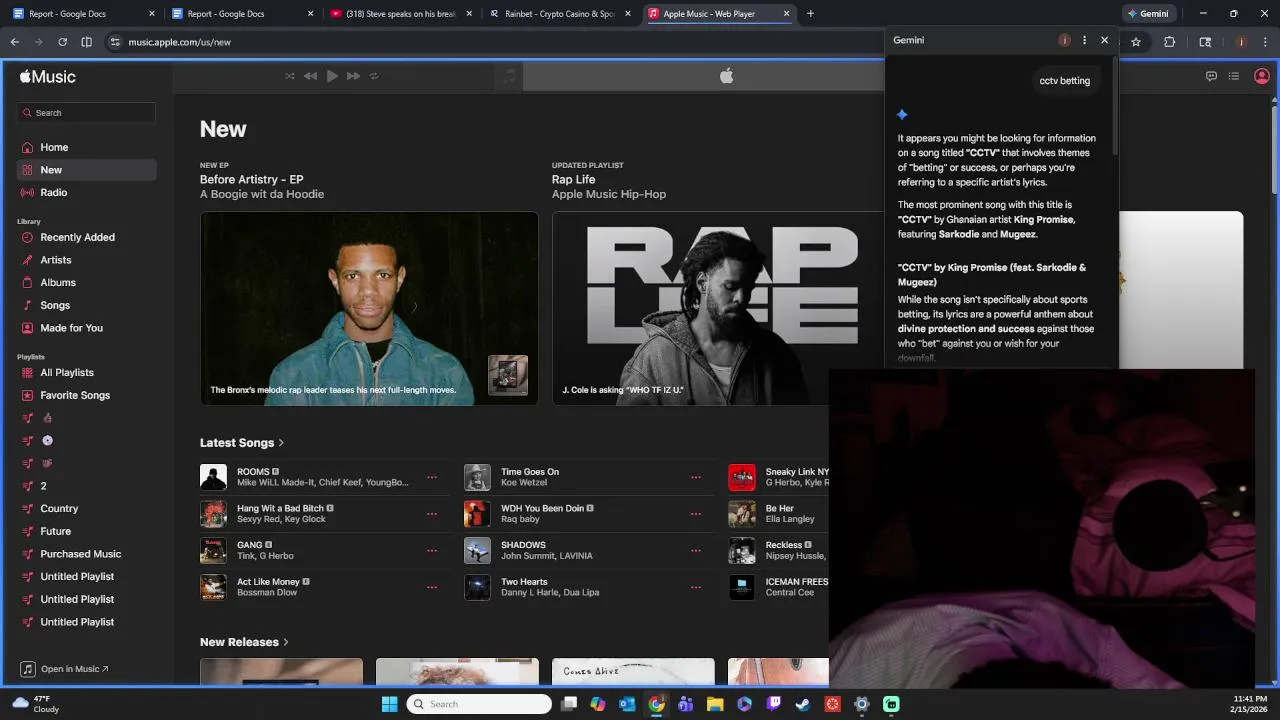Open the Up Next queue list icon
1280x720 pixels.
point(1234,76)
